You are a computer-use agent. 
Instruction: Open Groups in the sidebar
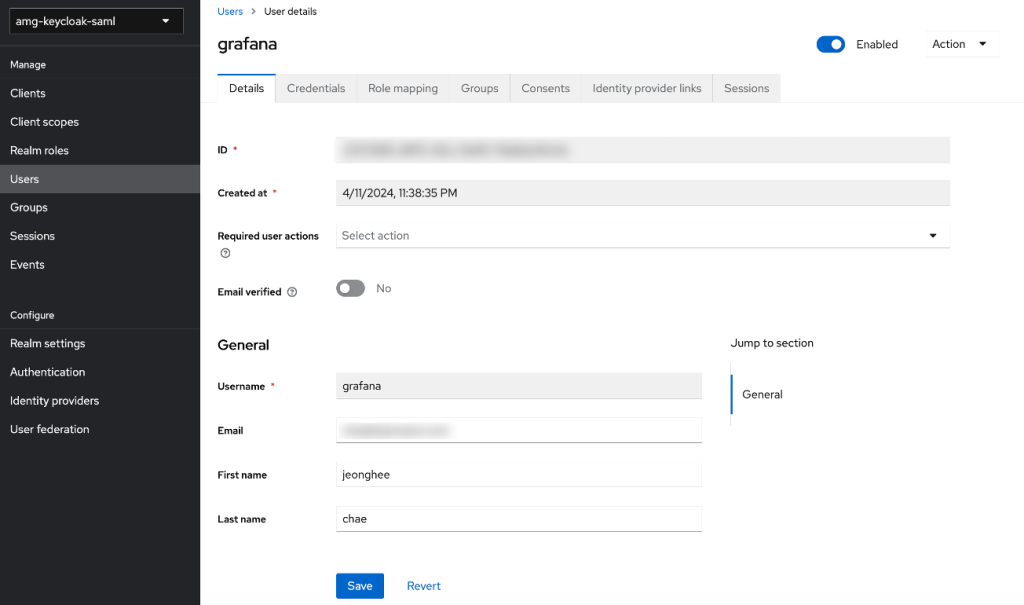coord(100,208)
